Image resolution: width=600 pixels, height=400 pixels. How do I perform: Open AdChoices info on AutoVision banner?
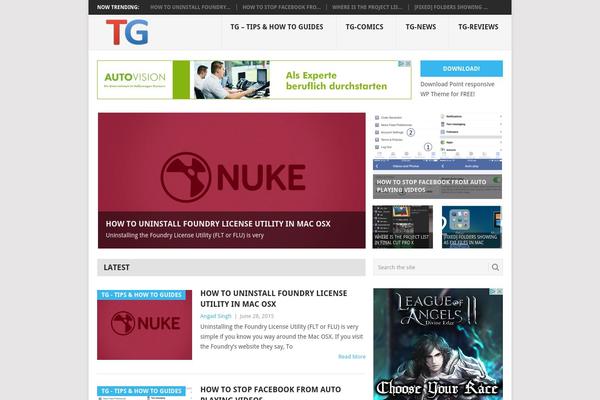(x=401, y=64)
